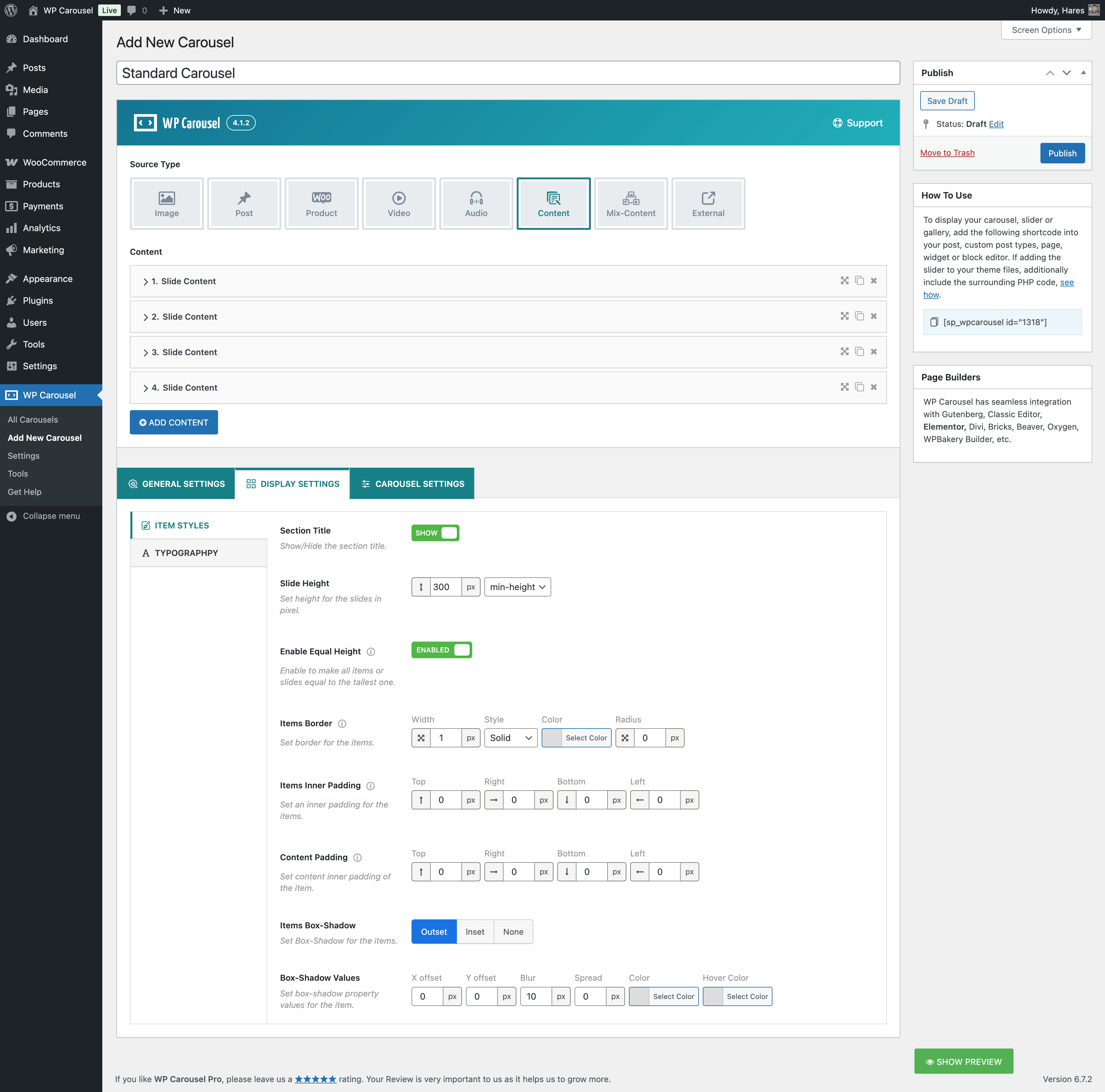Choose None box-shadow option
Viewport: 1105px width, 1092px height.
[513, 932]
